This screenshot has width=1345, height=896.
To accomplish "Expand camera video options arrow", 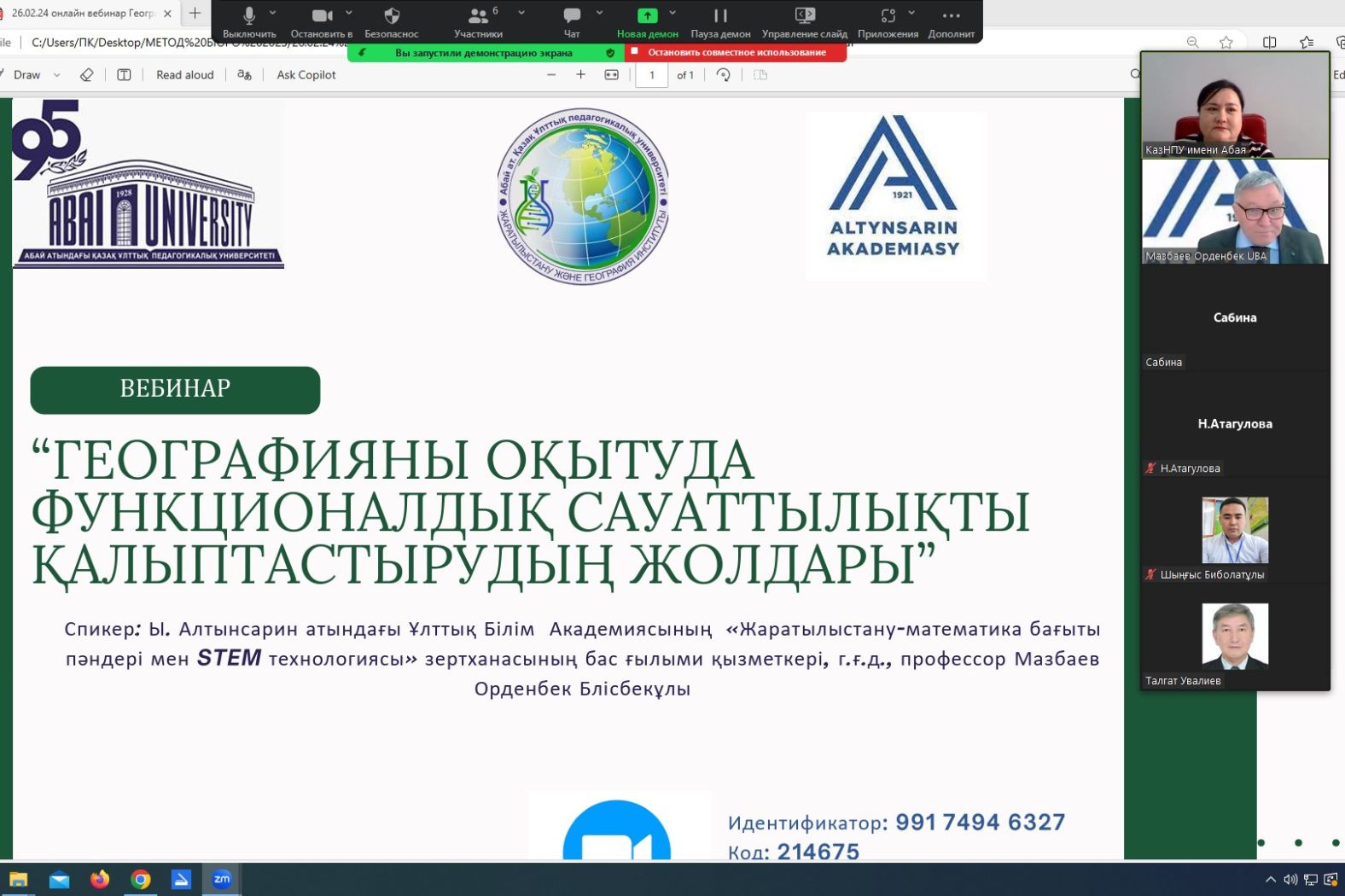I will 349,14.
